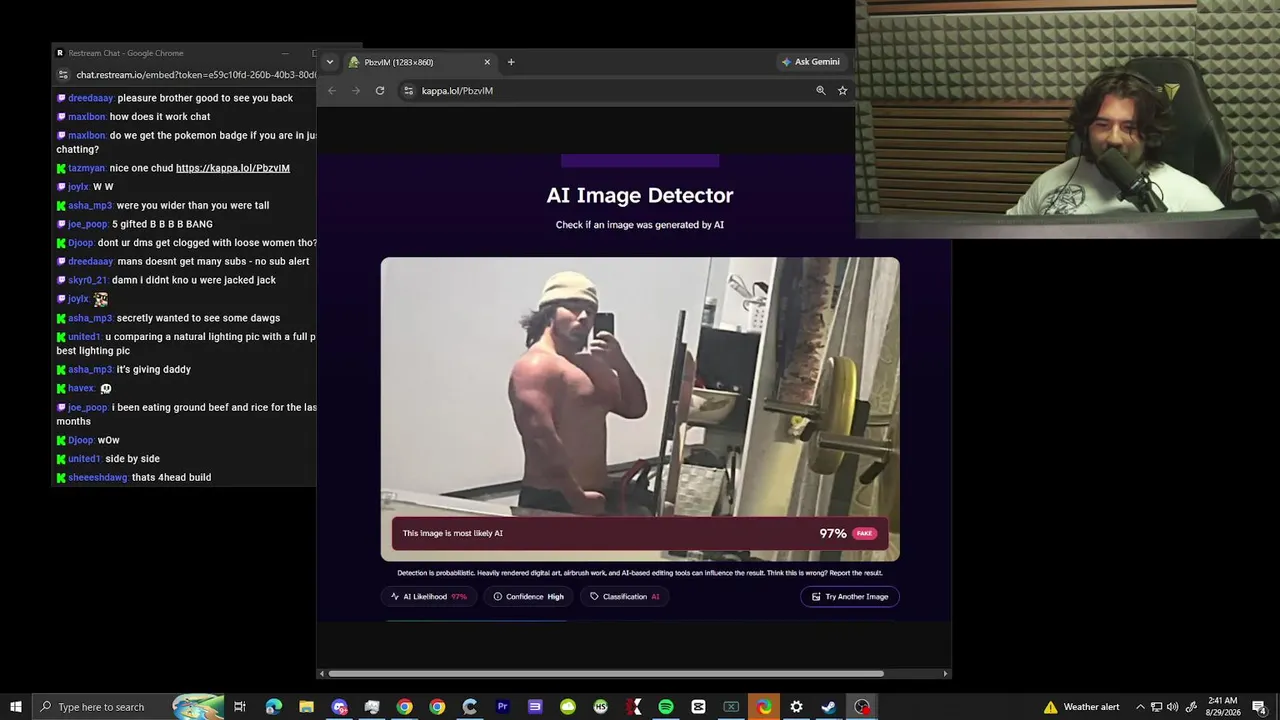Close the PbzvIM tab
The width and height of the screenshot is (1280, 720).
click(487, 62)
